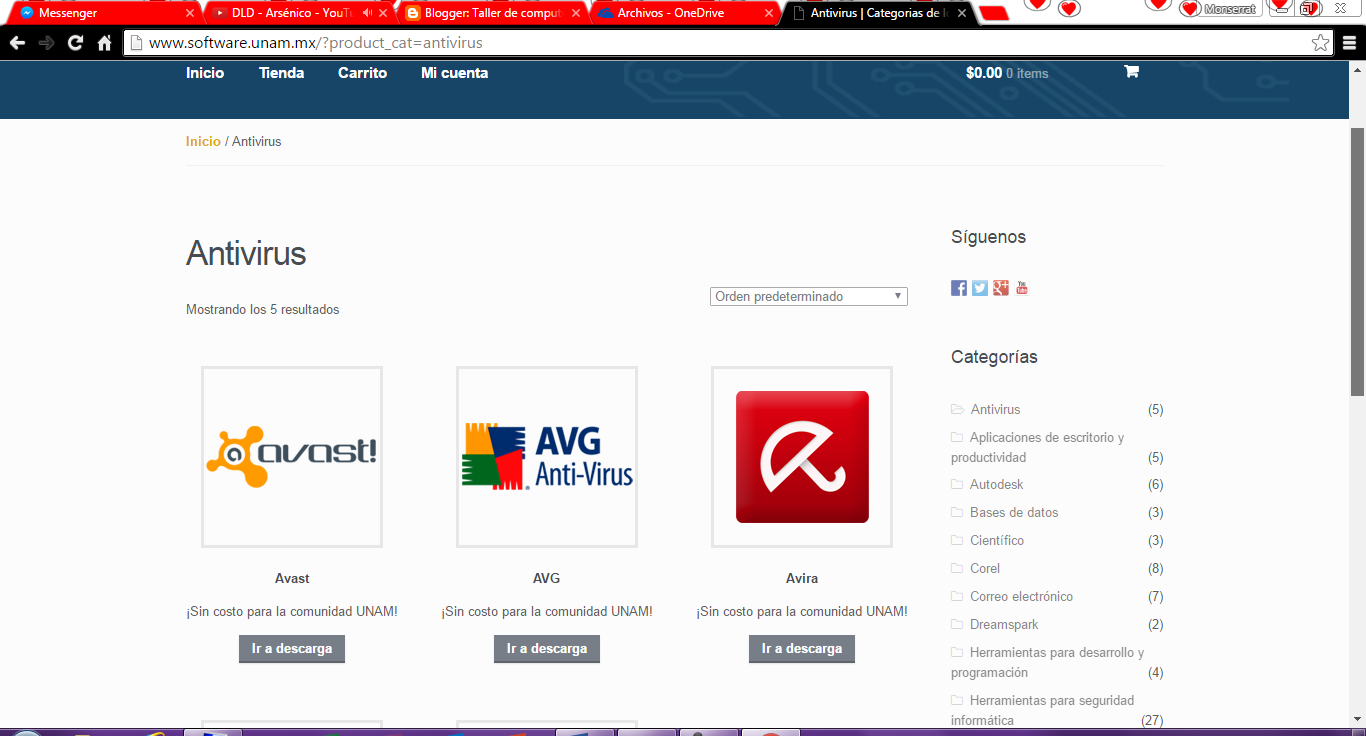
Task: Open the Tienda navigation menu item
Action: coord(281,73)
